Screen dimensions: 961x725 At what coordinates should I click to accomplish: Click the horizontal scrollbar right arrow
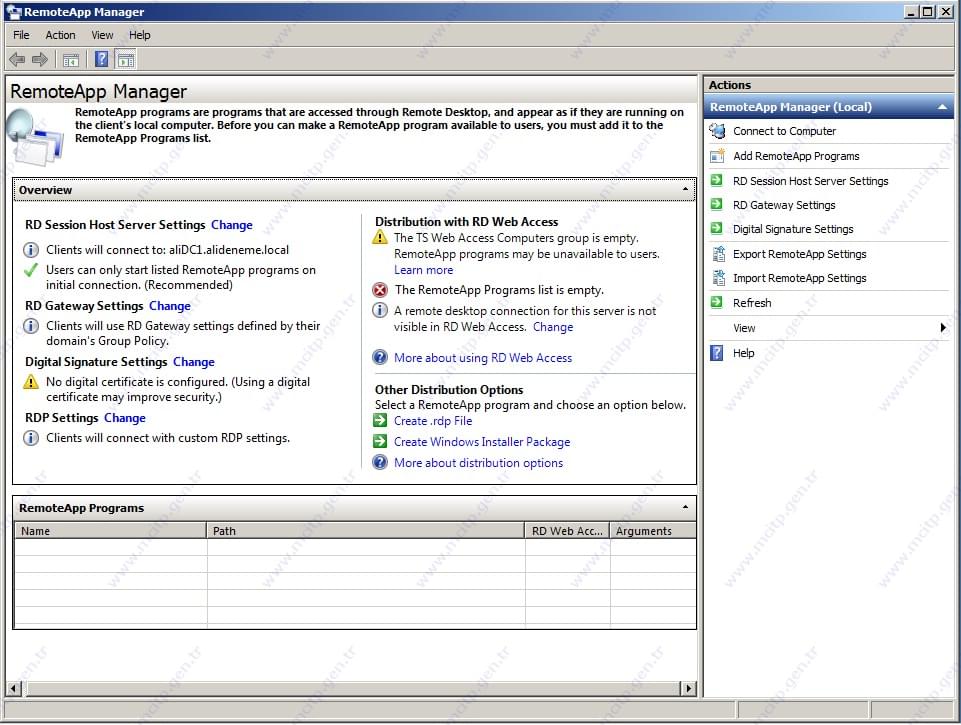point(689,688)
